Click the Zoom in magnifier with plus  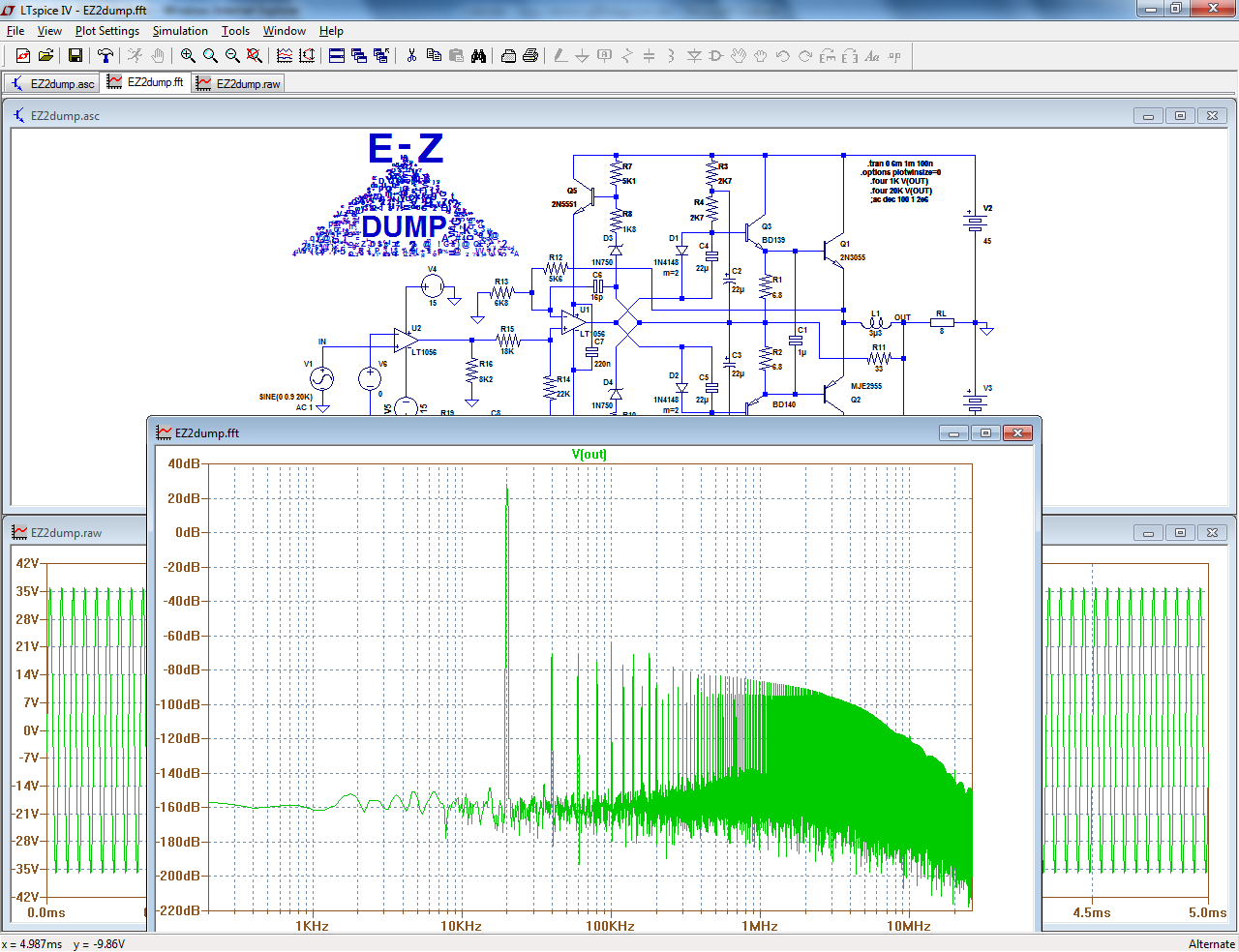pos(188,56)
